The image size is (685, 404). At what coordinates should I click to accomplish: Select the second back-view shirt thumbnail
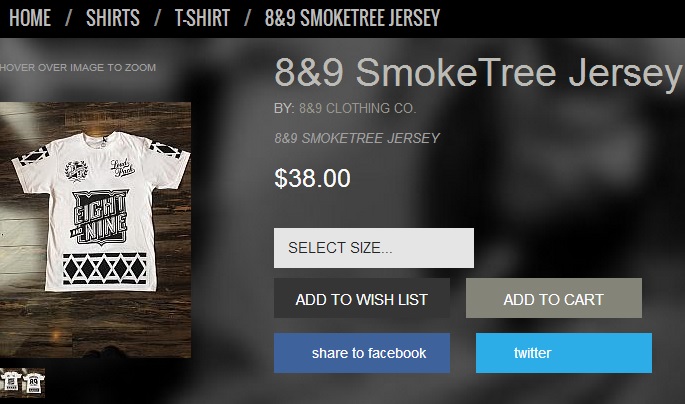[34, 382]
